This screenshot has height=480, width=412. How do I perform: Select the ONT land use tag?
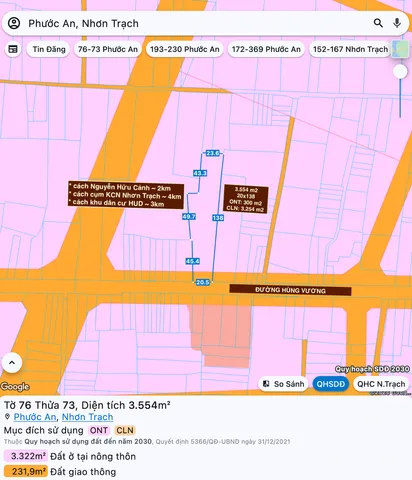(x=99, y=430)
